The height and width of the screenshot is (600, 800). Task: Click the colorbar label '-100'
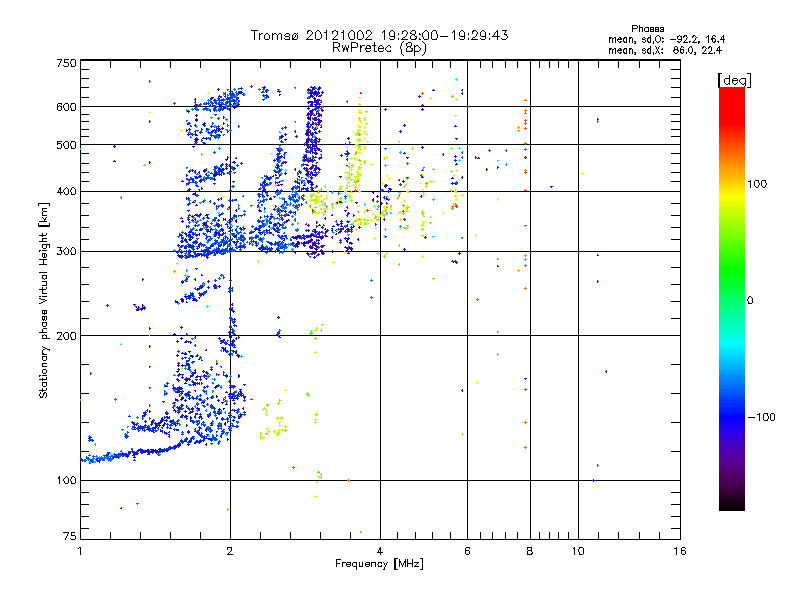(762, 417)
